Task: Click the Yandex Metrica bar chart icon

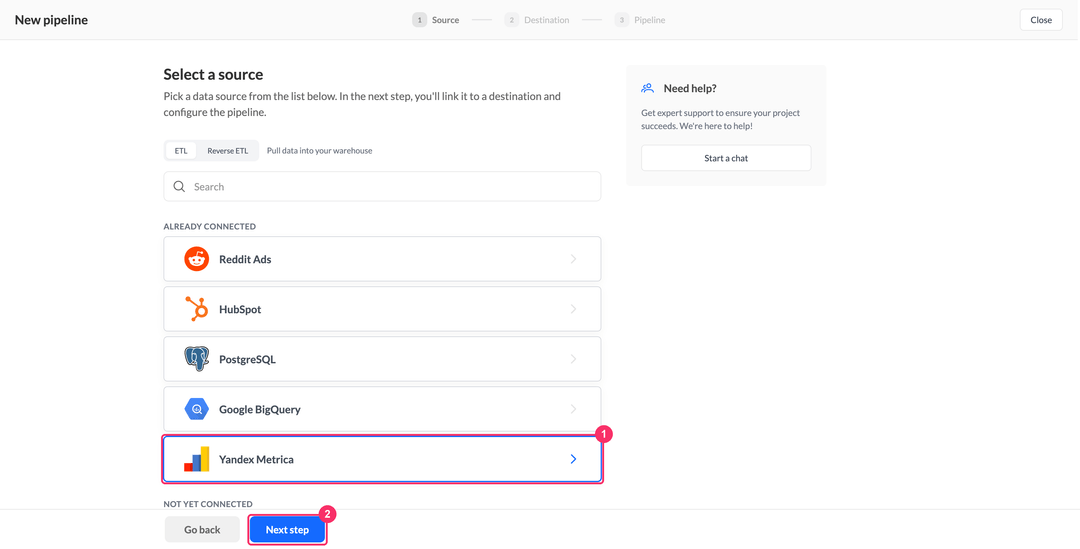Action: pyautogui.click(x=196, y=459)
